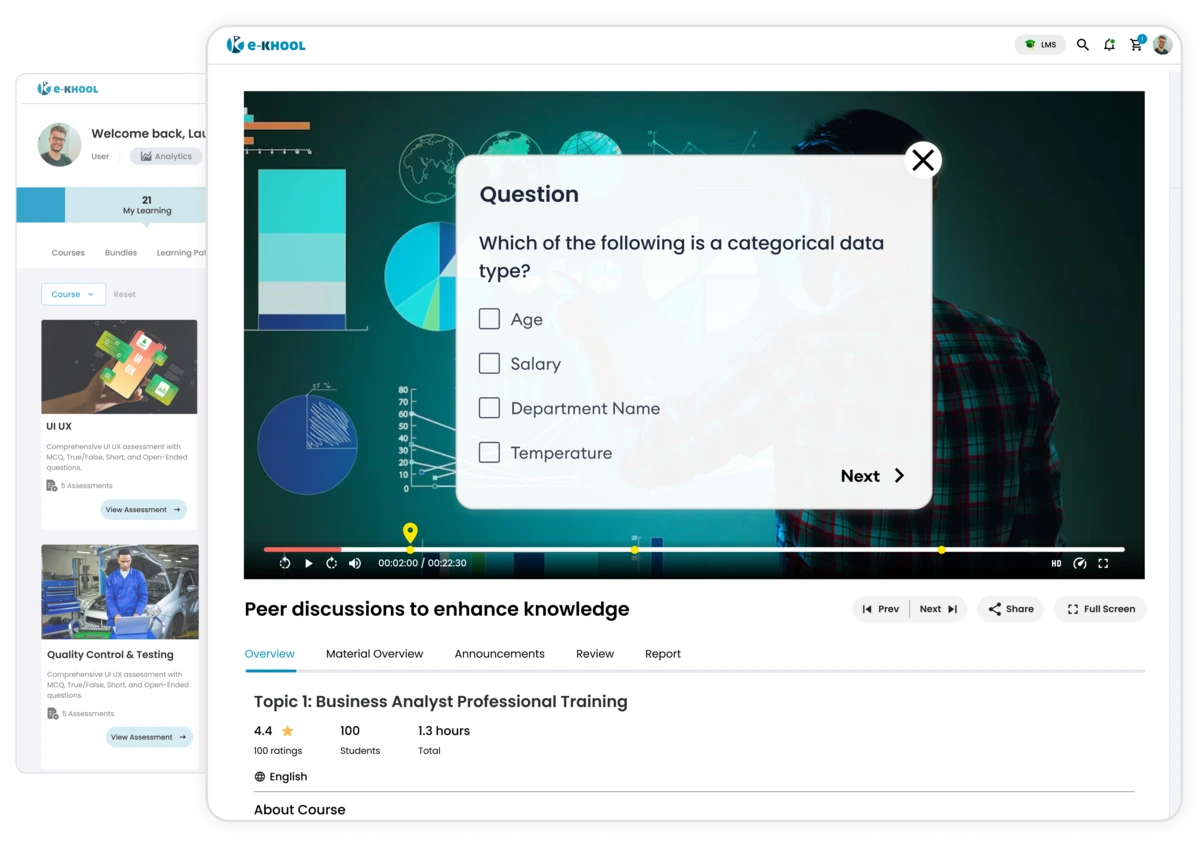The image size is (1200, 847).
Task: Enable HD quality on the video player
Action: tap(1056, 563)
